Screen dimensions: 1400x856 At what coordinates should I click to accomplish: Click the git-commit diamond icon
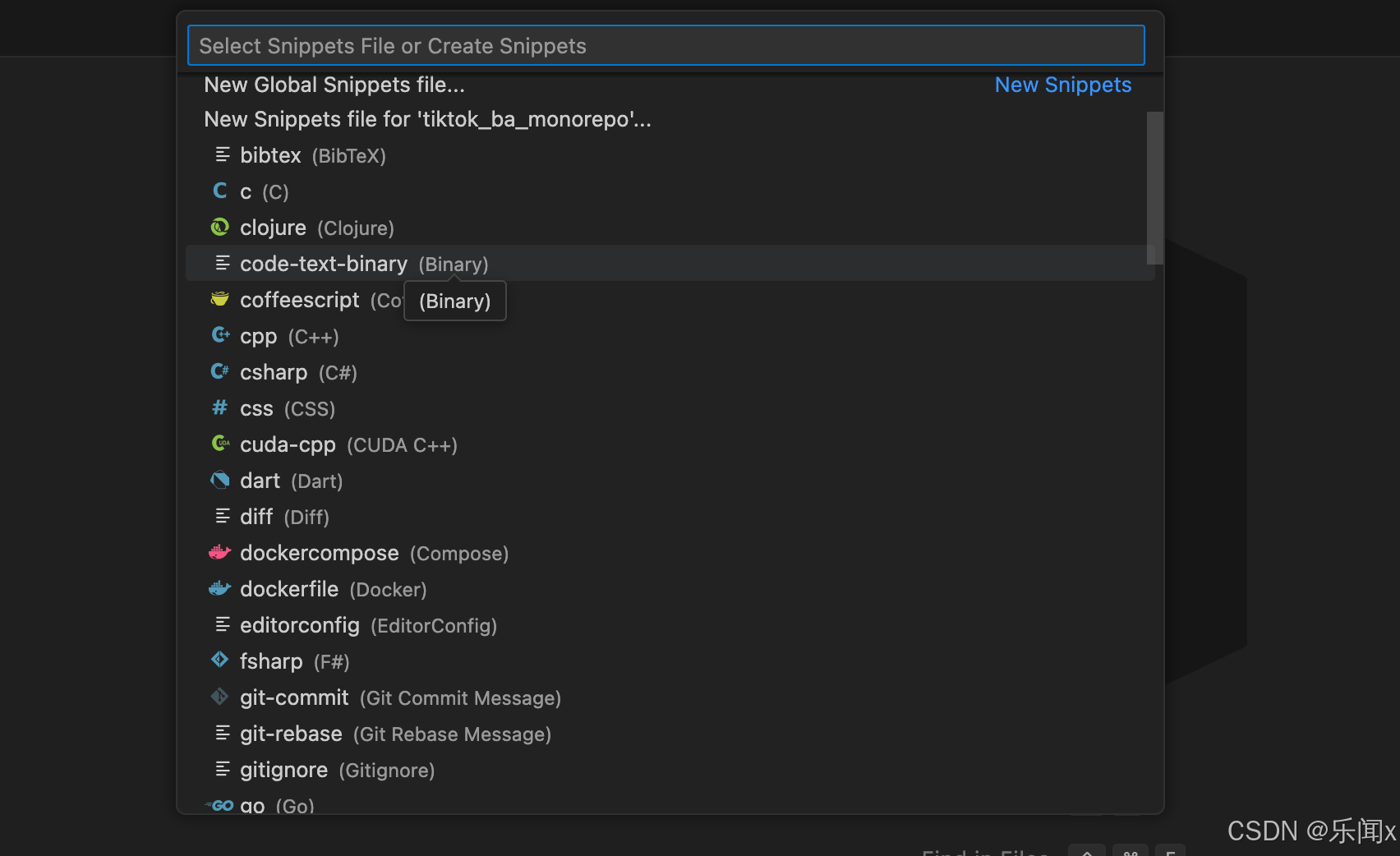tap(220, 697)
